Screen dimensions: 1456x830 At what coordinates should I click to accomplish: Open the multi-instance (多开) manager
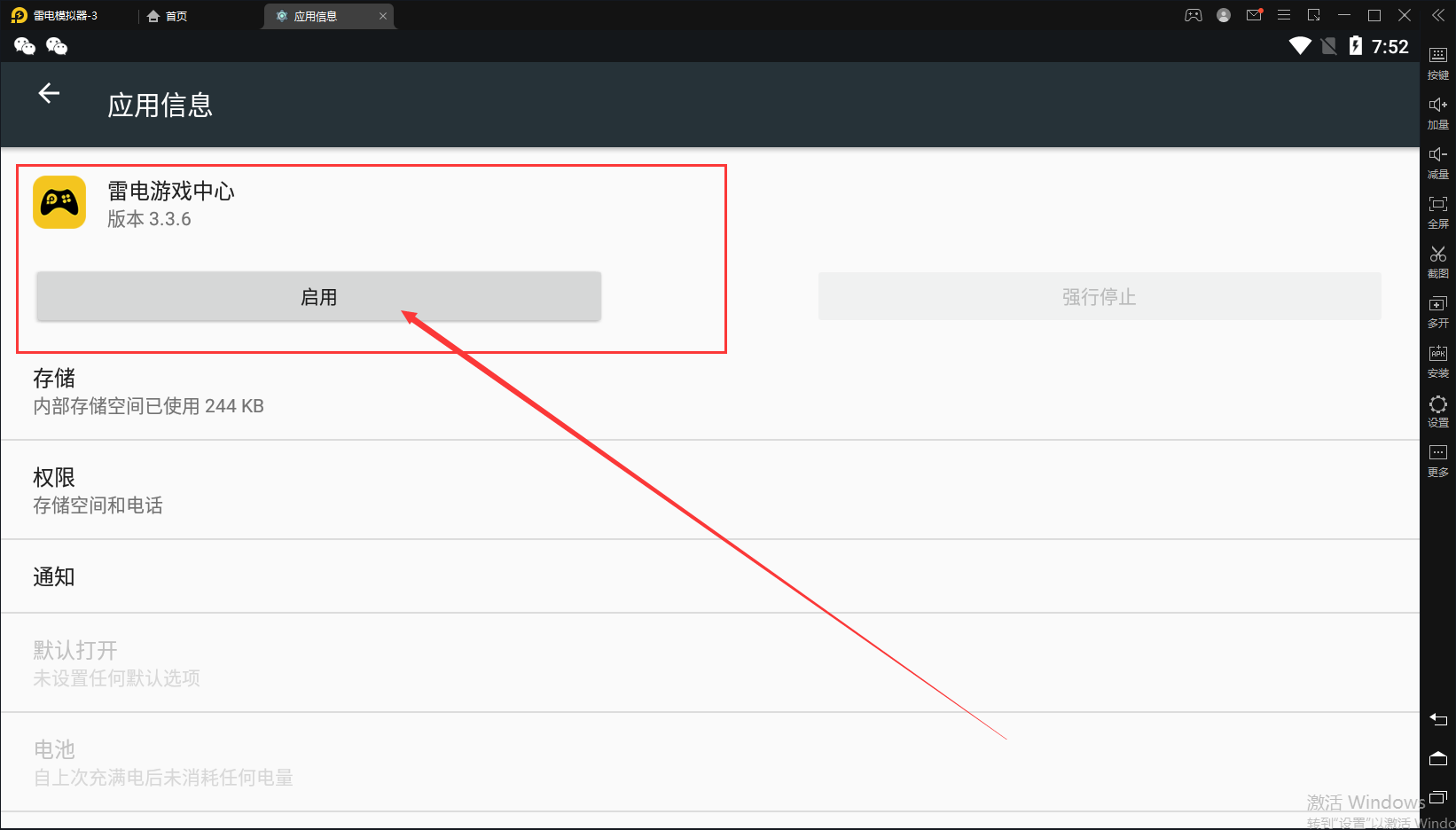[1437, 309]
